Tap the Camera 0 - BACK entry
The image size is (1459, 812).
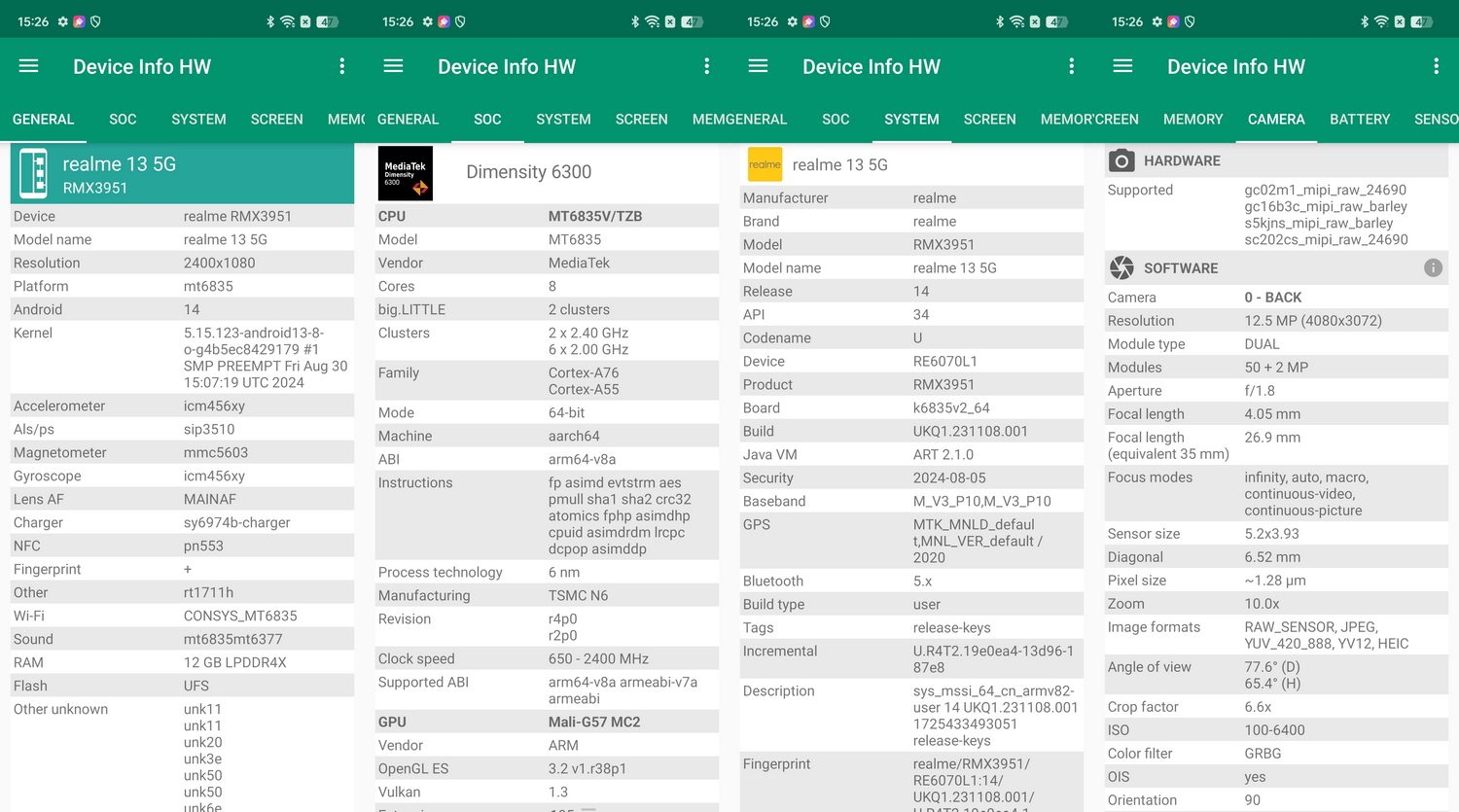[1276, 298]
